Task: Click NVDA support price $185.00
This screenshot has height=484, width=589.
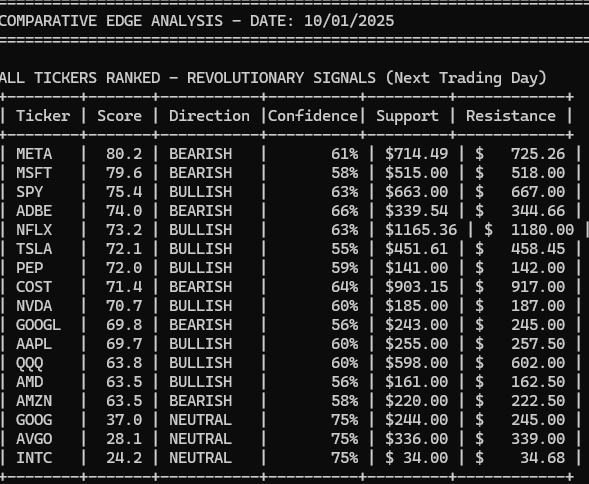Action: (x=417, y=306)
